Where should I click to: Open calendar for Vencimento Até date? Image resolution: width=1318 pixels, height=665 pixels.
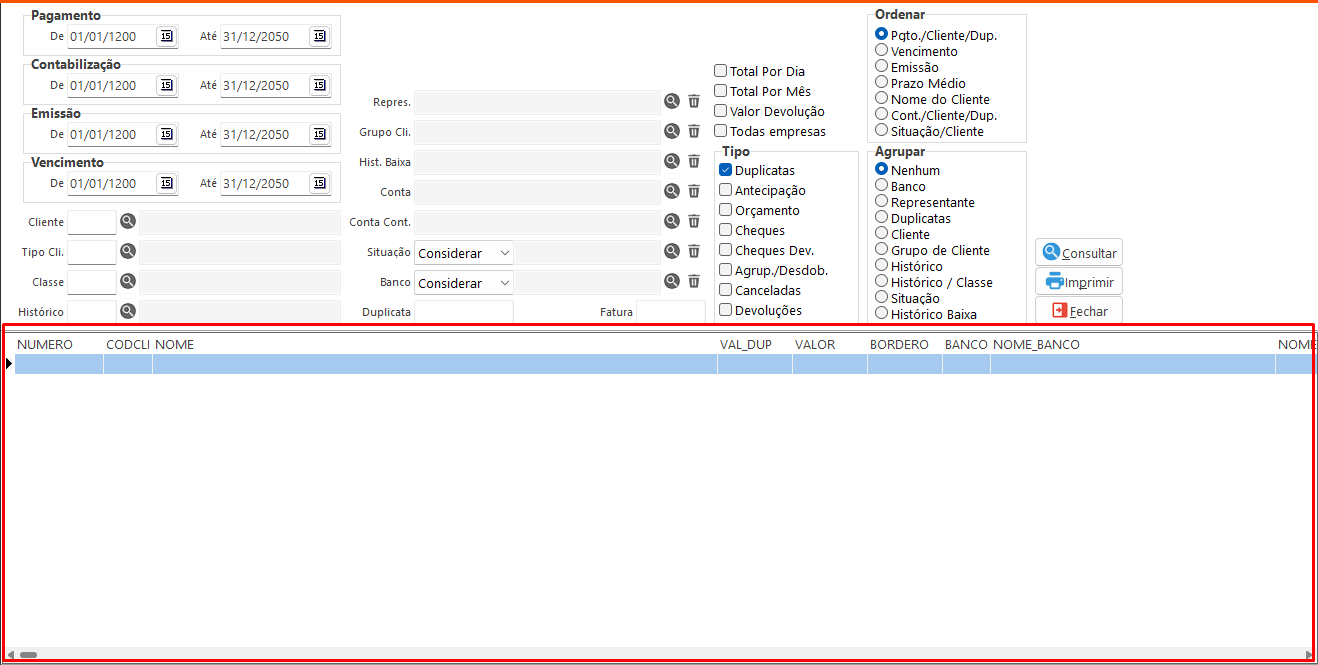pyautogui.click(x=319, y=184)
